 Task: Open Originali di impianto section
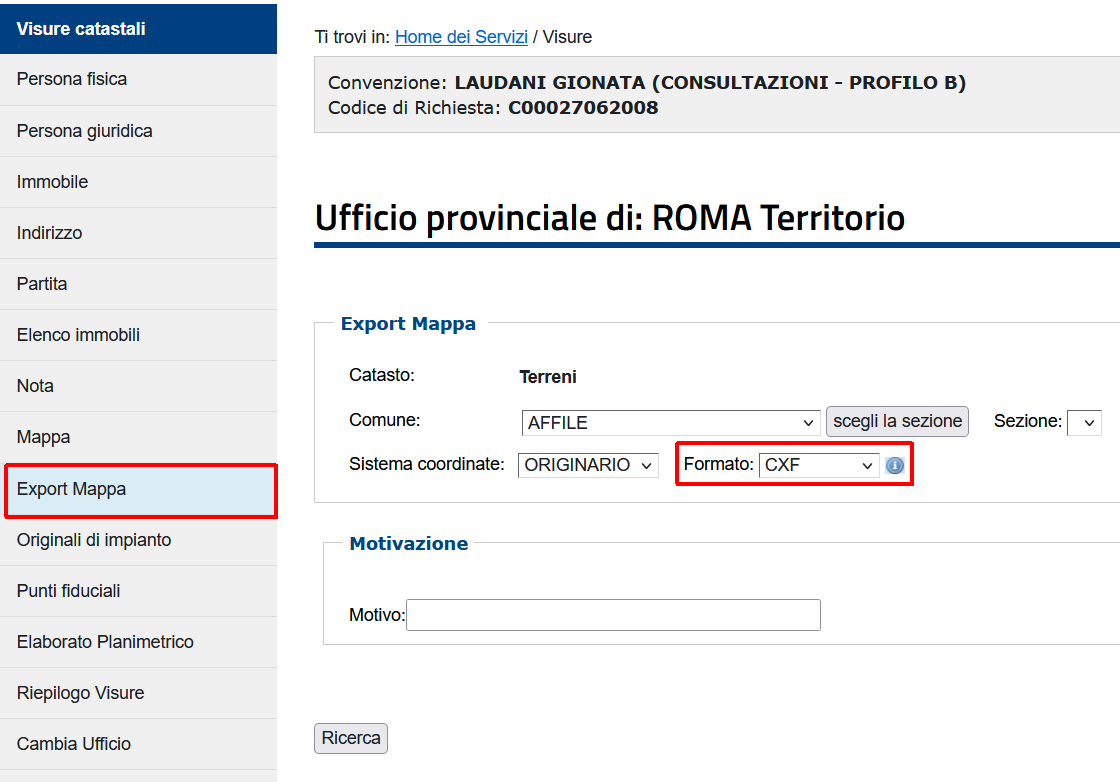click(94, 540)
